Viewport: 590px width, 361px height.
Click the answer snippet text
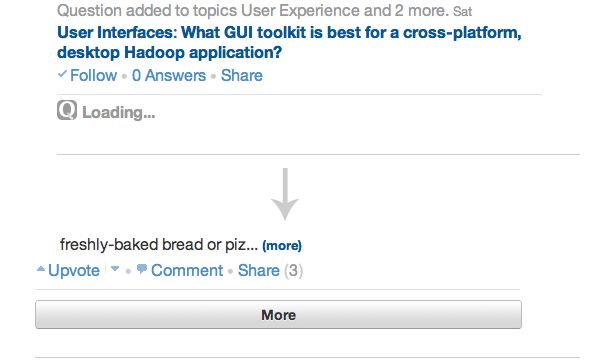click(x=159, y=245)
